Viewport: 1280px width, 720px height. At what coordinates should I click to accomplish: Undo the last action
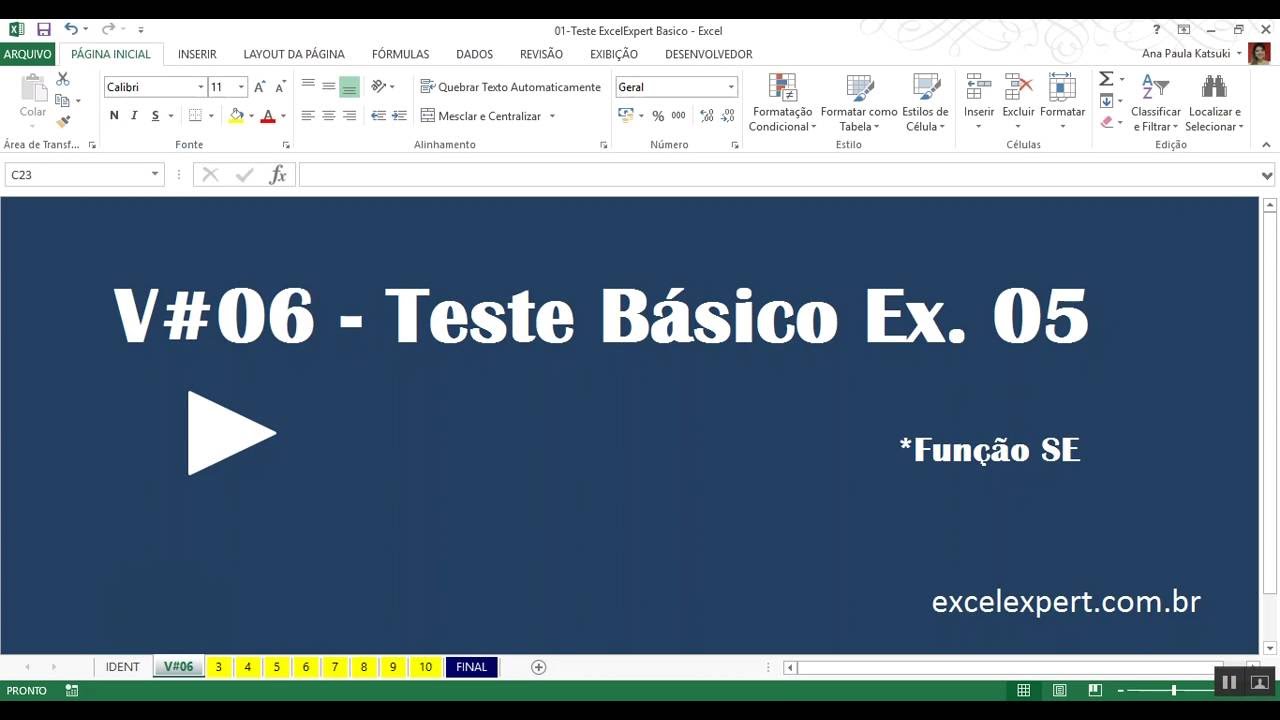pyautogui.click(x=71, y=30)
